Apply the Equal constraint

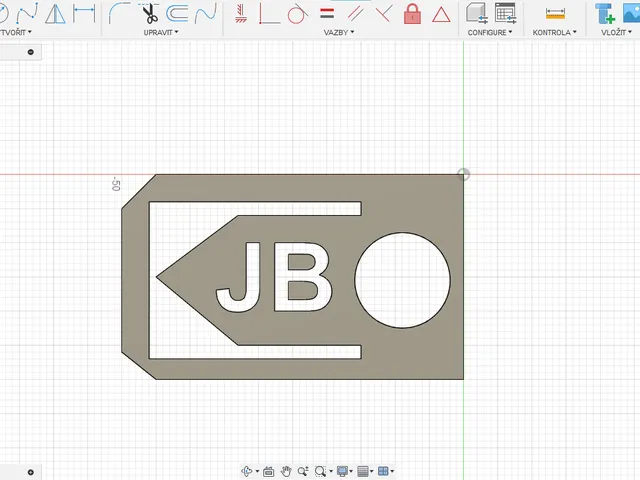pyautogui.click(x=327, y=13)
